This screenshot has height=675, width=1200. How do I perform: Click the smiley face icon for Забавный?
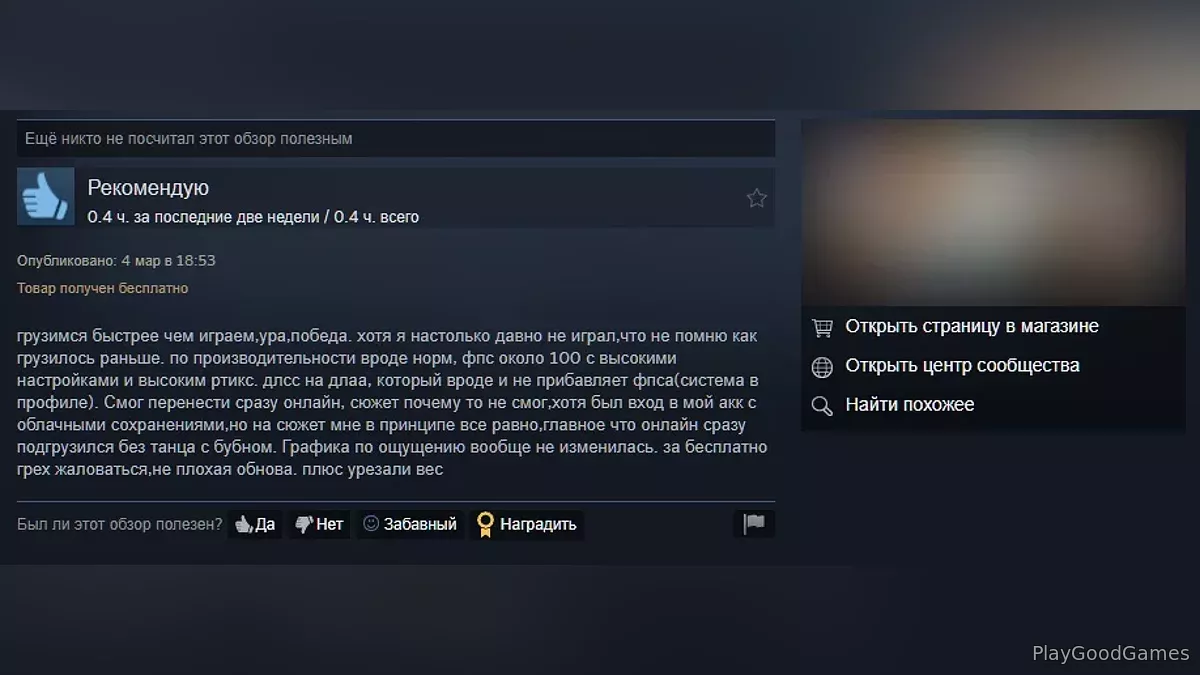tap(371, 523)
